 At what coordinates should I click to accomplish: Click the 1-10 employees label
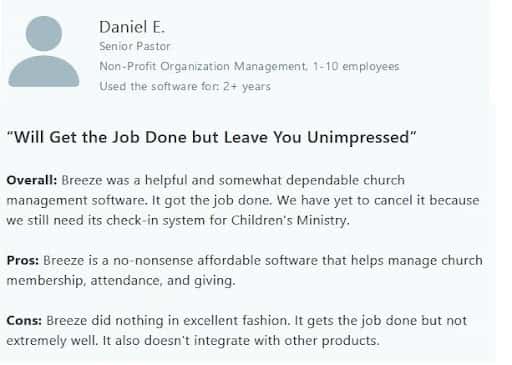pyautogui.click(x=356, y=66)
